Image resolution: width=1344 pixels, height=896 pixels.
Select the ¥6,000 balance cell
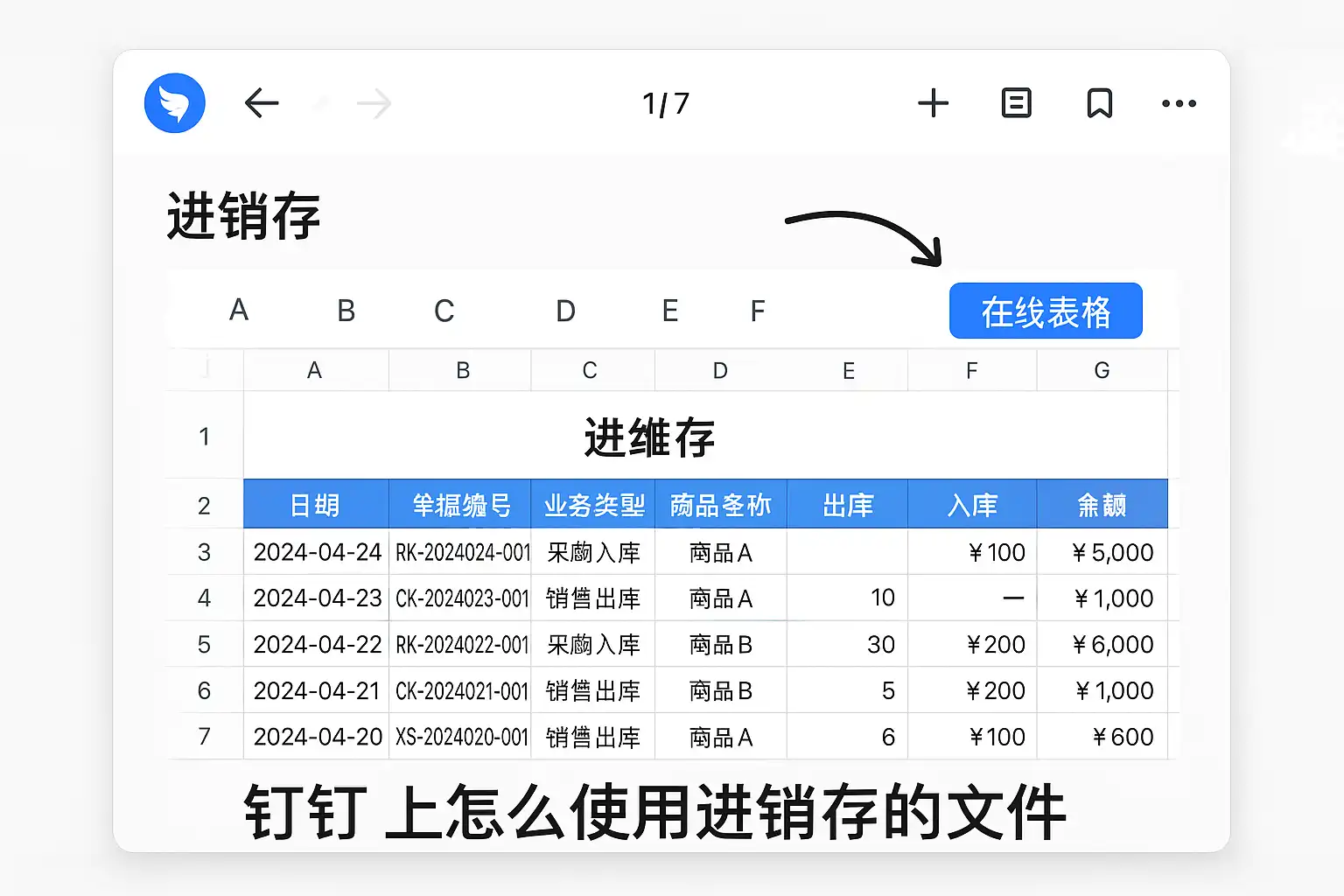tap(1102, 645)
